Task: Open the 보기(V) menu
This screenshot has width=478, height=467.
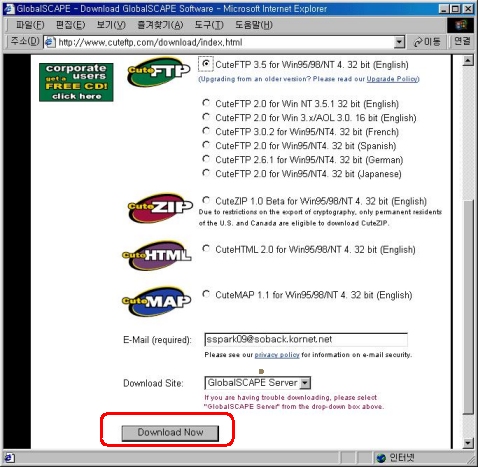Action: tap(111, 25)
